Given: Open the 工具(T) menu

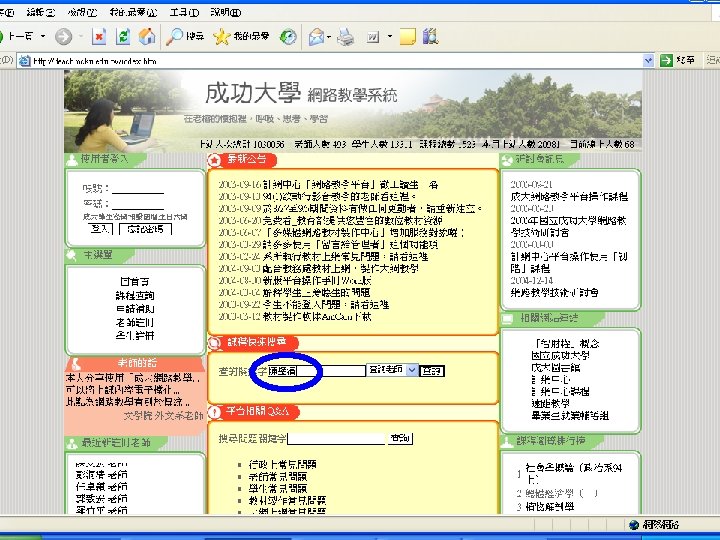Looking at the screenshot, I should (x=184, y=12).
